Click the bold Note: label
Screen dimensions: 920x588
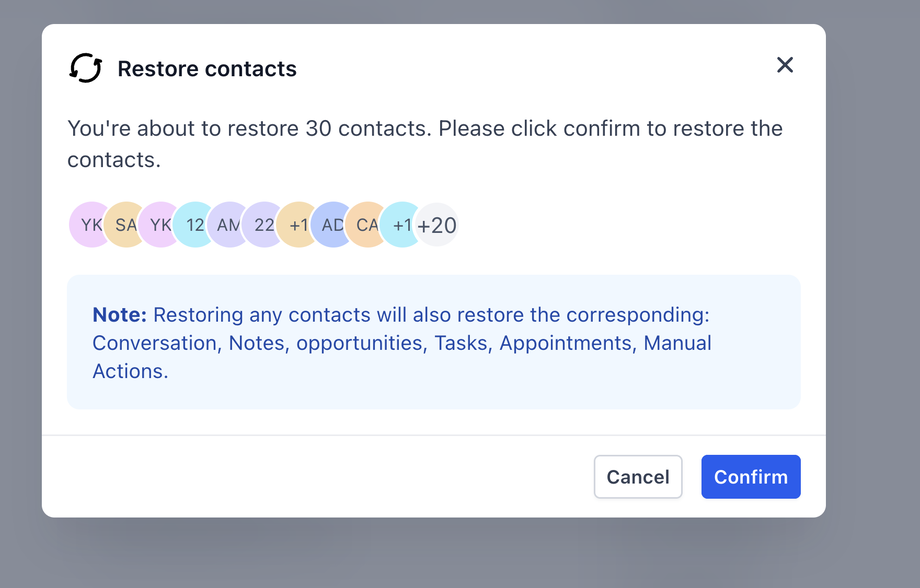pos(119,315)
